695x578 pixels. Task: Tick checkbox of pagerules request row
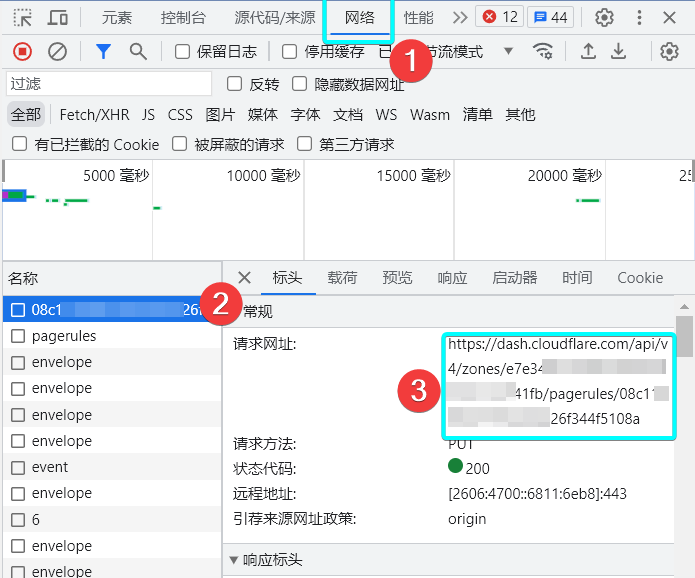click(x=18, y=336)
